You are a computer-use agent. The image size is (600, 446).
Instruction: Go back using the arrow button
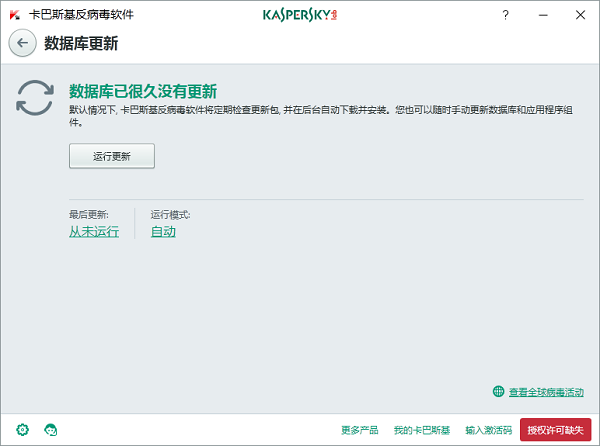23,43
